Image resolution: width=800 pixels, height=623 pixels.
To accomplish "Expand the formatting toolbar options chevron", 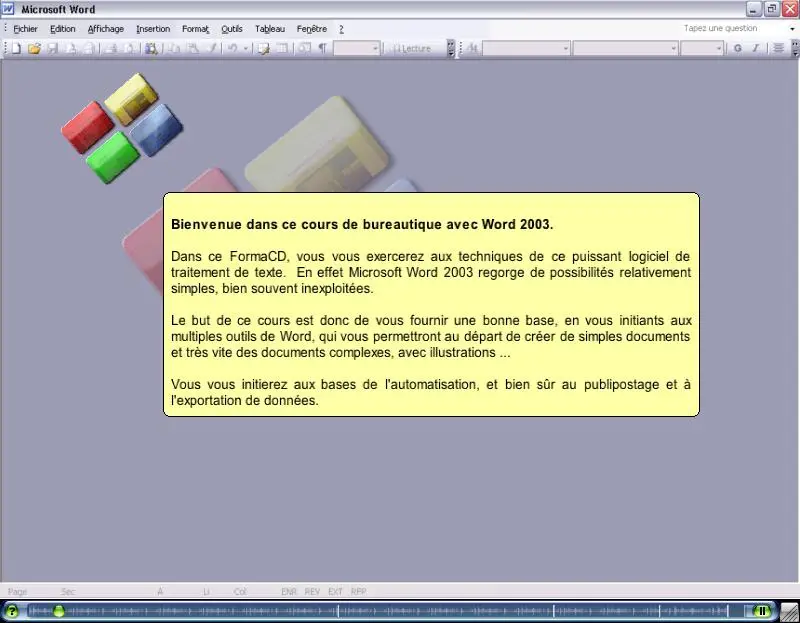I will point(795,48).
